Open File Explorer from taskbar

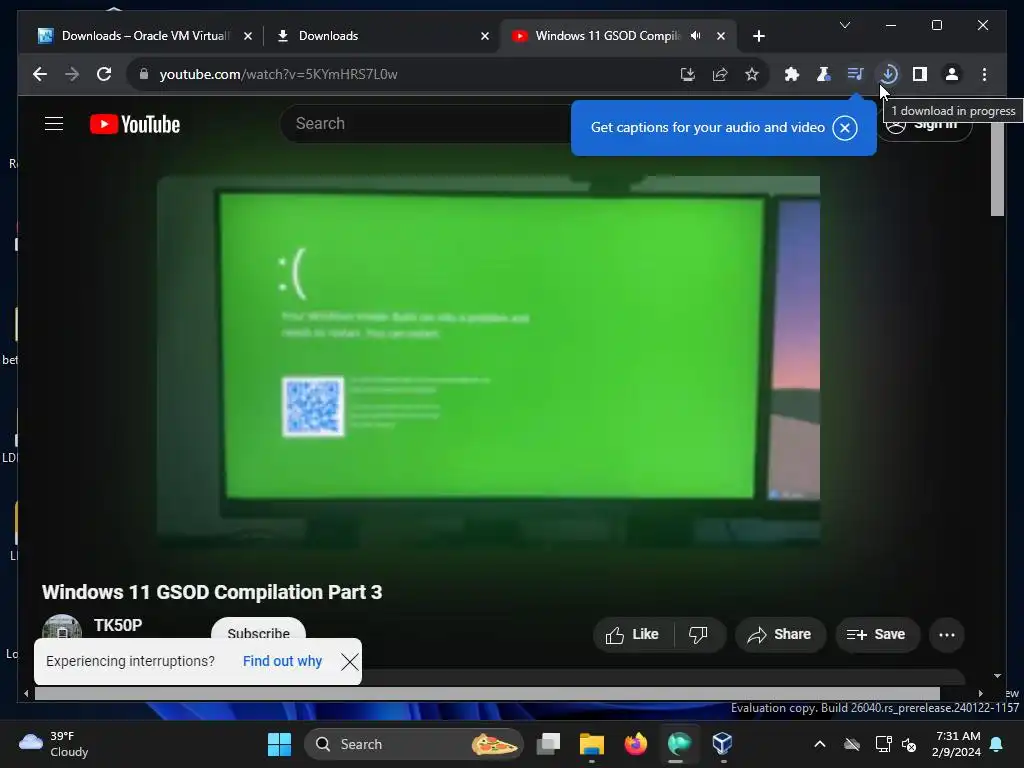coord(592,744)
